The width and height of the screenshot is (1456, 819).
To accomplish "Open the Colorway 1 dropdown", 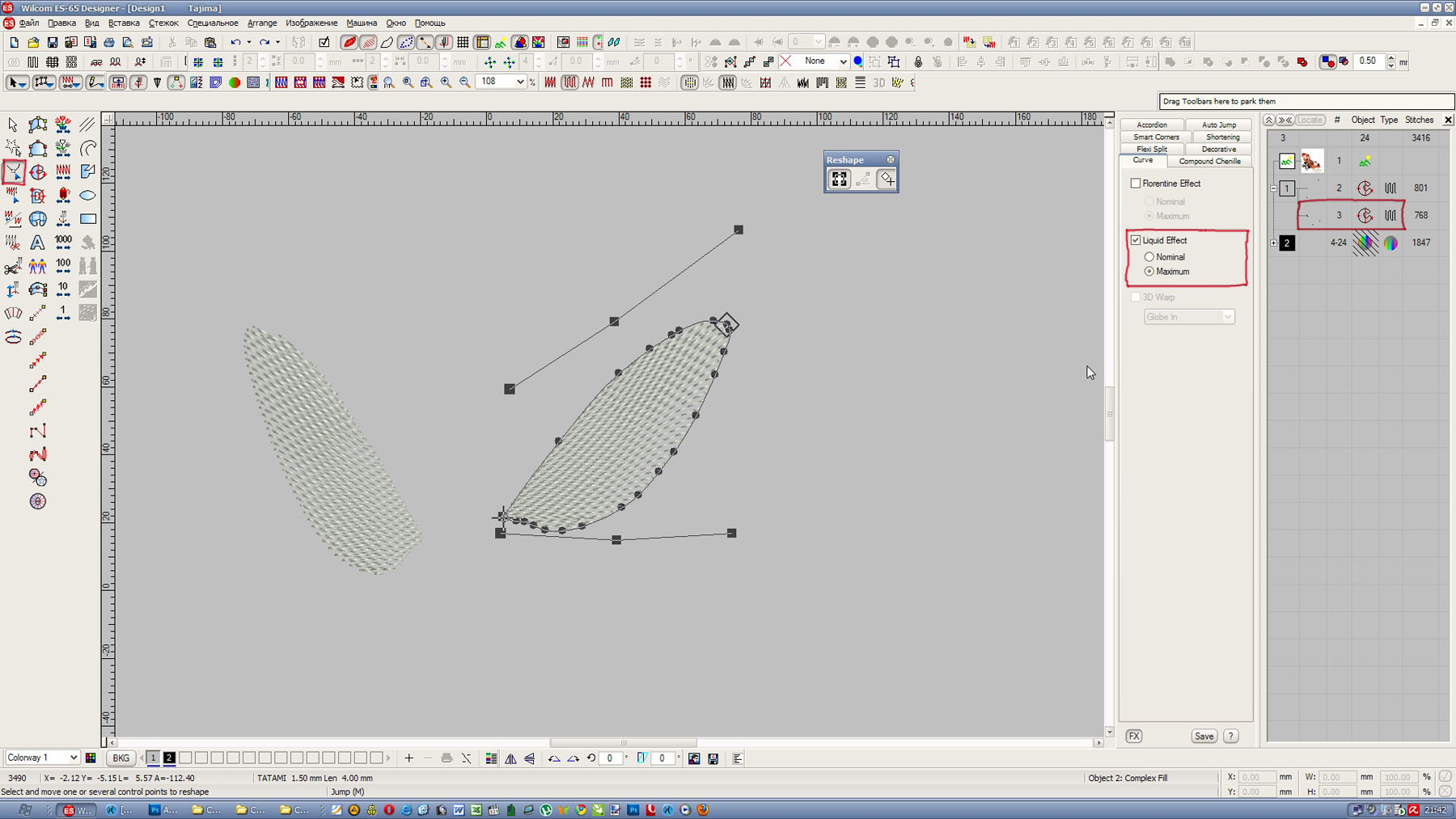I will (x=73, y=758).
